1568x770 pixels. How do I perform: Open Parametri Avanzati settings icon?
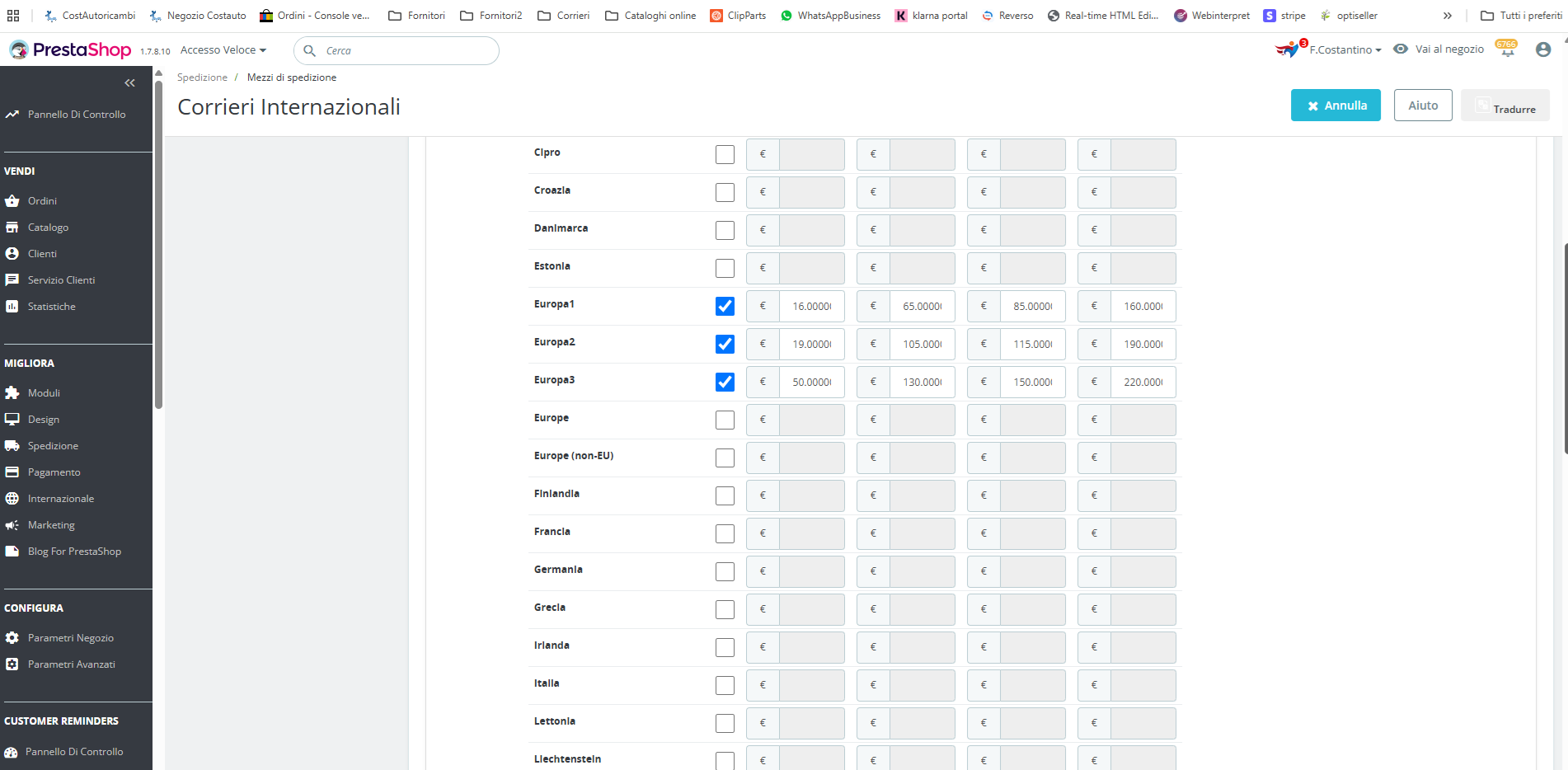pos(12,664)
